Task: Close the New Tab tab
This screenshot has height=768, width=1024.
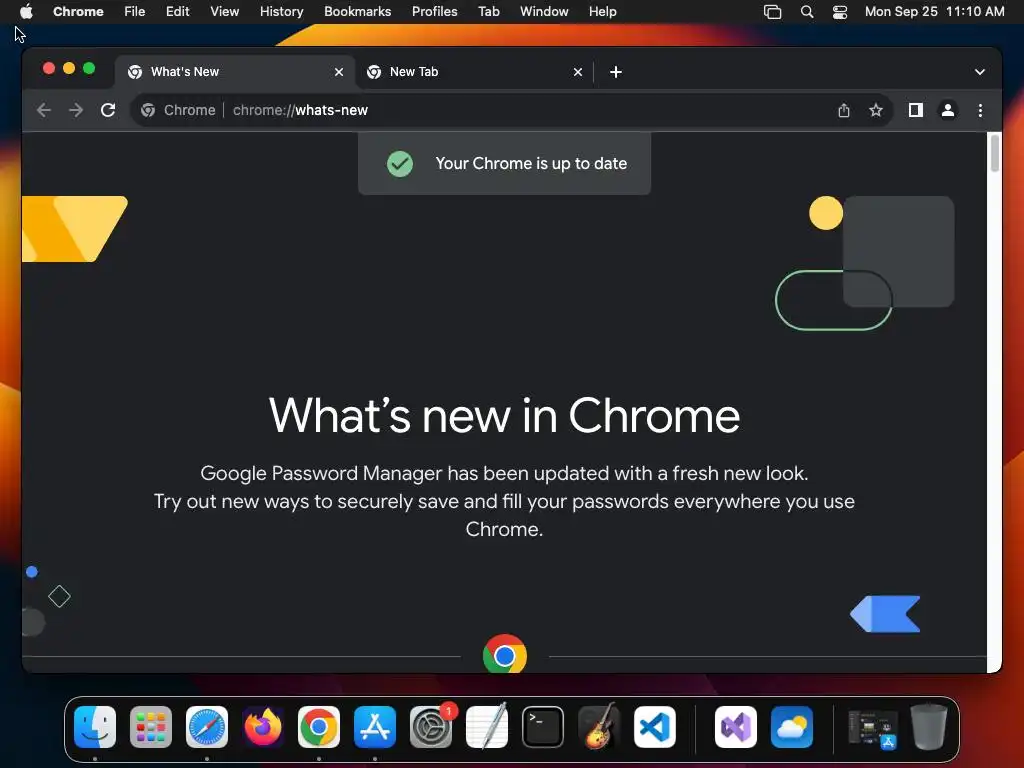Action: tap(578, 72)
